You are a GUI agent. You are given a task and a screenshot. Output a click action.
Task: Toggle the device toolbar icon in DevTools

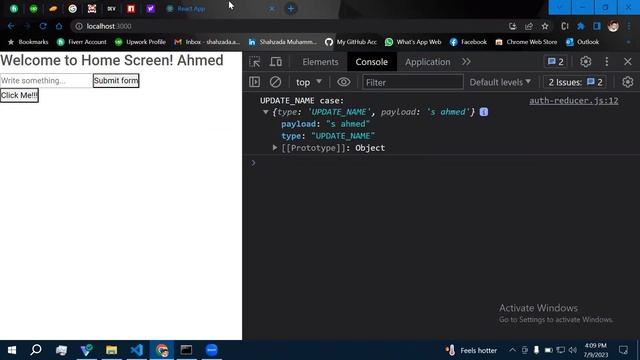pyautogui.click(x=276, y=62)
